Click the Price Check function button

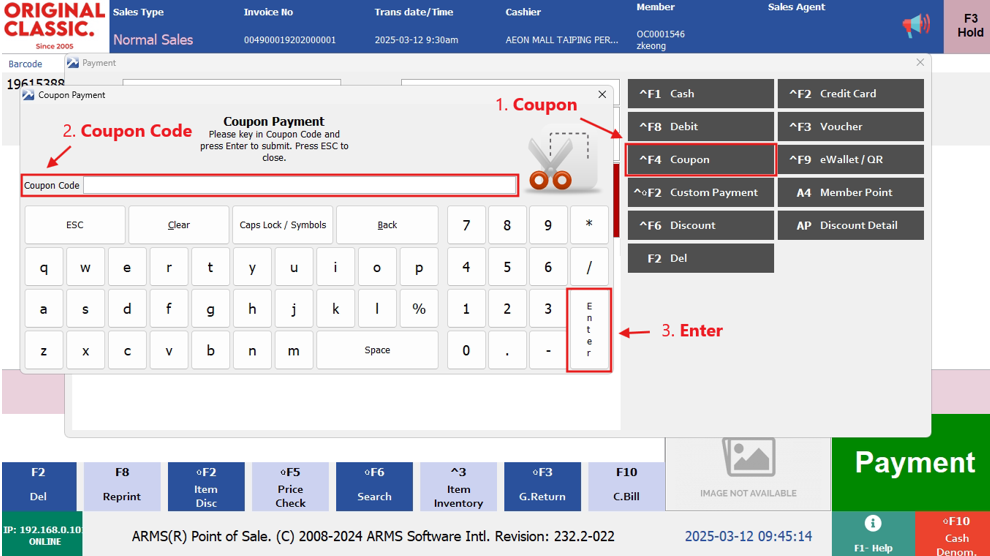[x=290, y=487]
